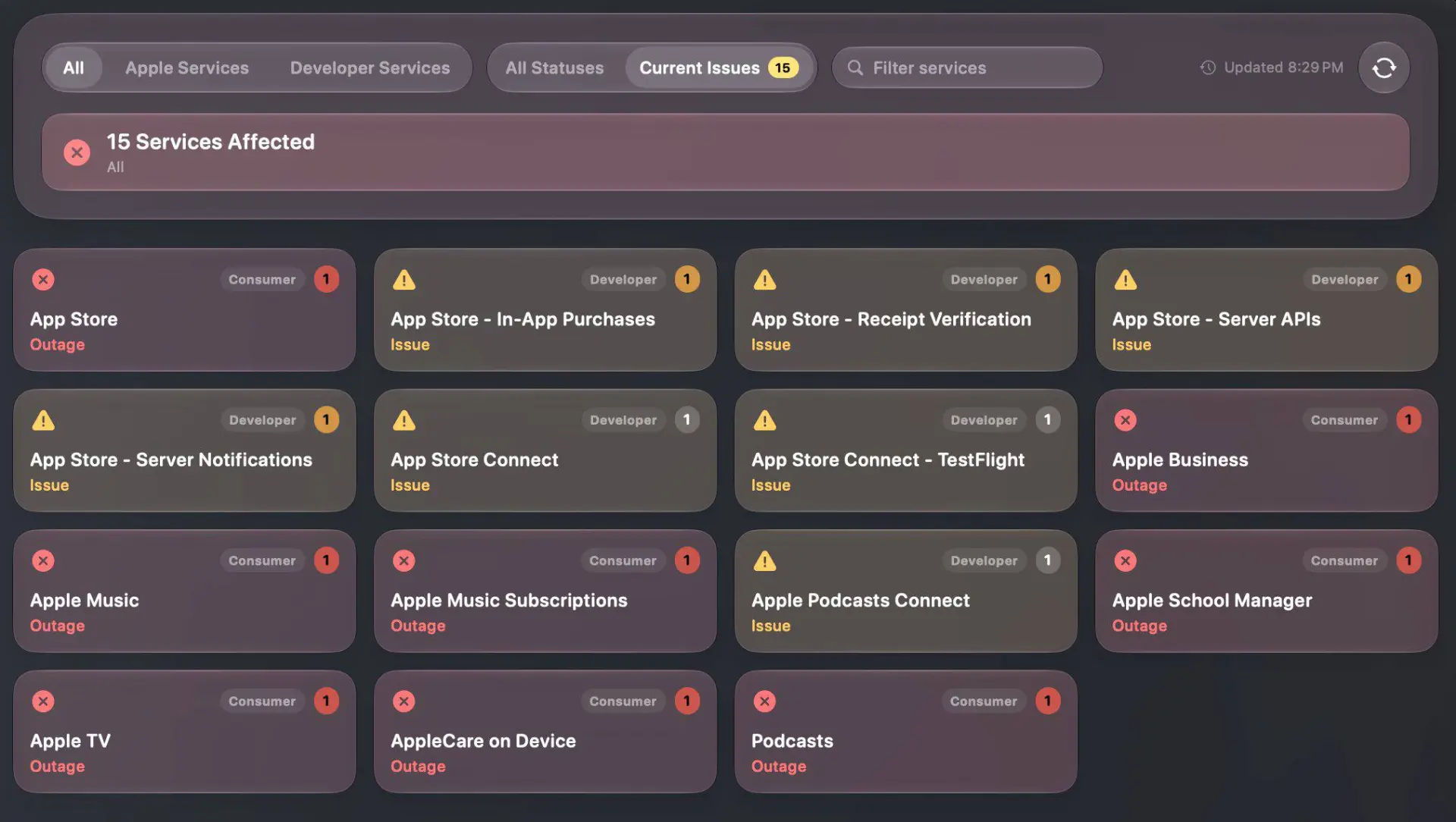Viewport: 1456px width, 822px height.
Task: Switch to Apple Services filter
Action: point(187,67)
